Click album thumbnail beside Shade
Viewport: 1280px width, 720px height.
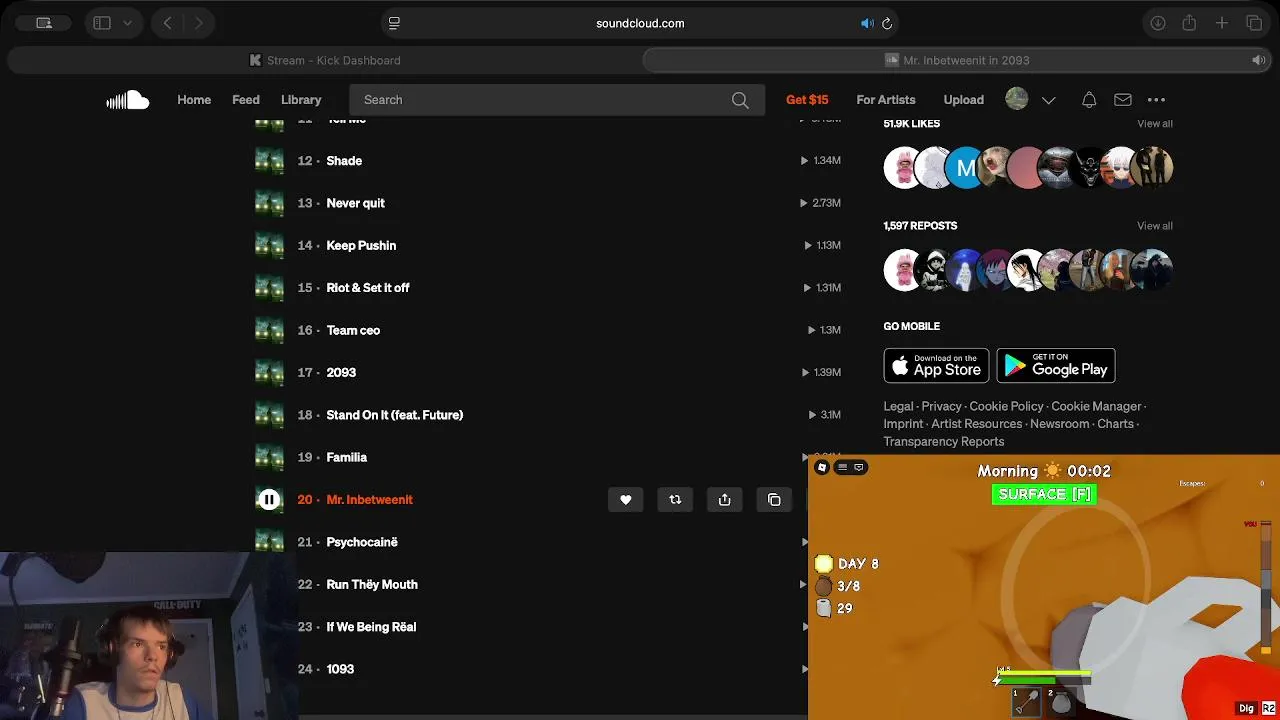point(269,161)
